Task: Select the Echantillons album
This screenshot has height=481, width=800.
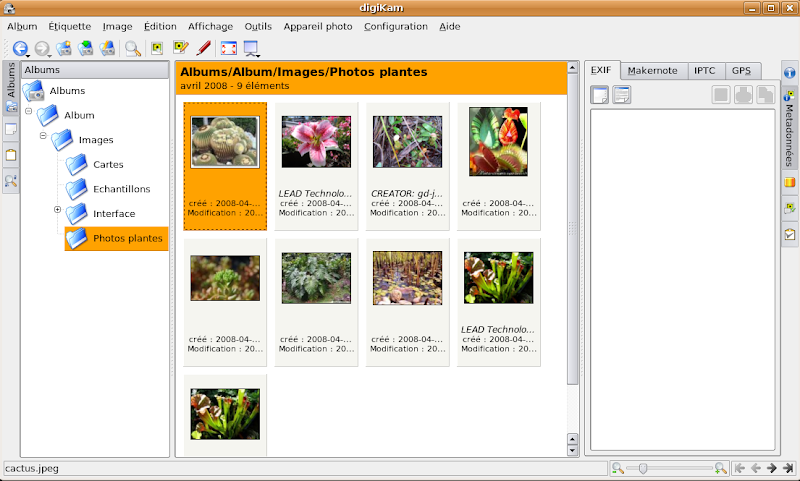Action: pyautogui.click(x=121, y=189)
